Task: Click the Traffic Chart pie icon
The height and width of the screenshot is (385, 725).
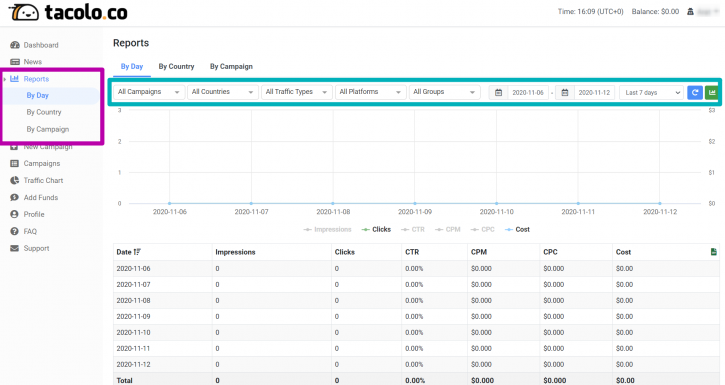Action: 15,180
